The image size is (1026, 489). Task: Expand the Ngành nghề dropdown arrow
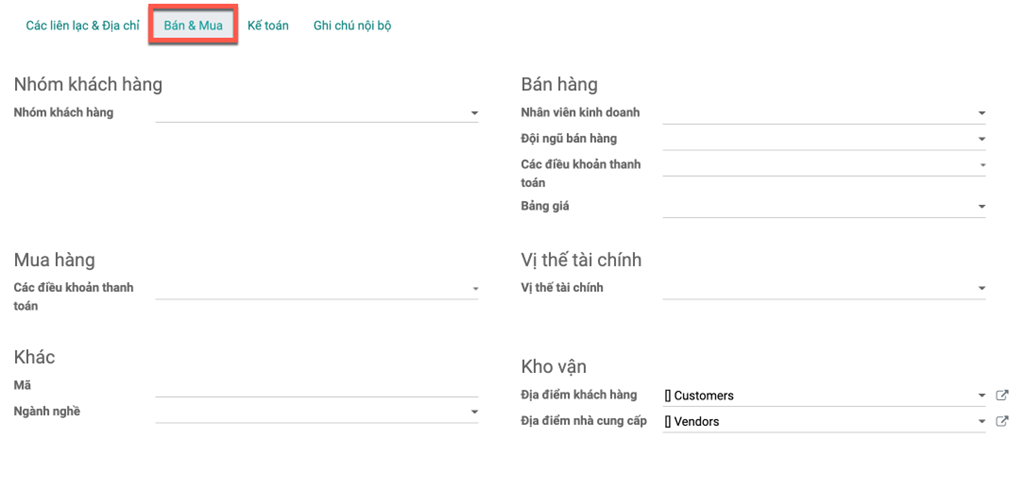click(x=474, y=412)
